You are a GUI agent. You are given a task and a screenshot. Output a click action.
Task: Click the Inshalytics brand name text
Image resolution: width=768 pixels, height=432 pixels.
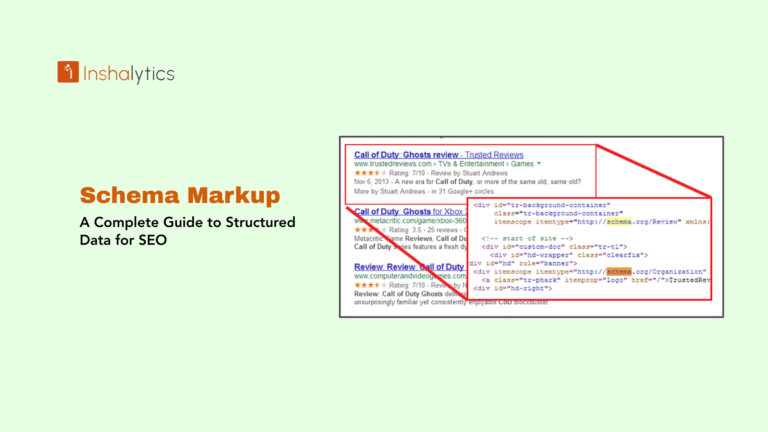click(129, 74)
